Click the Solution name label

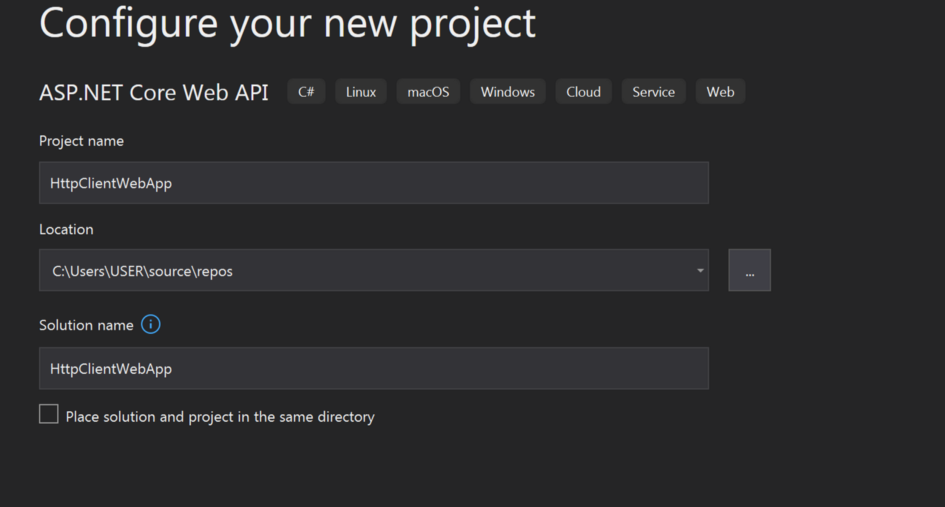86,325
